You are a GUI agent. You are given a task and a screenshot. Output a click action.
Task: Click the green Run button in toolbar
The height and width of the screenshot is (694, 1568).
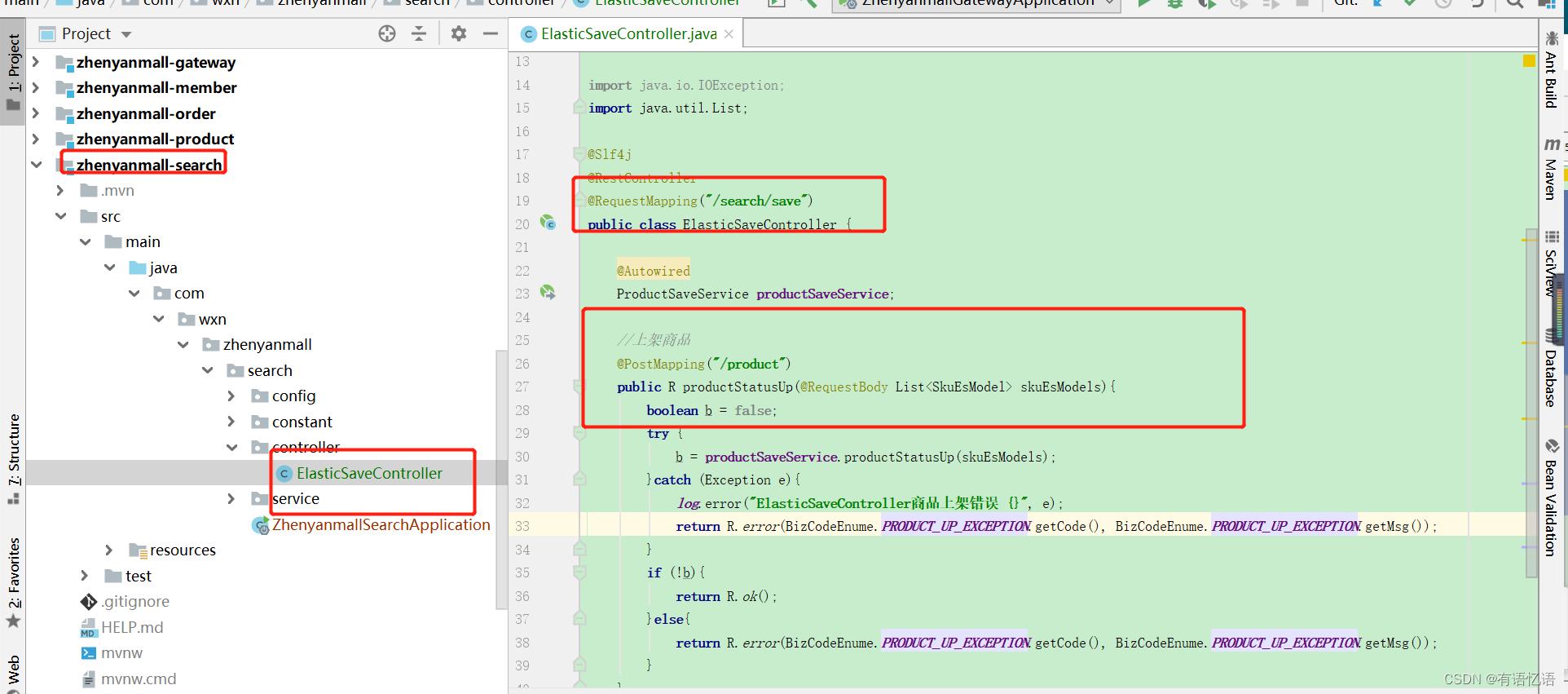(x=1144, y=3)
